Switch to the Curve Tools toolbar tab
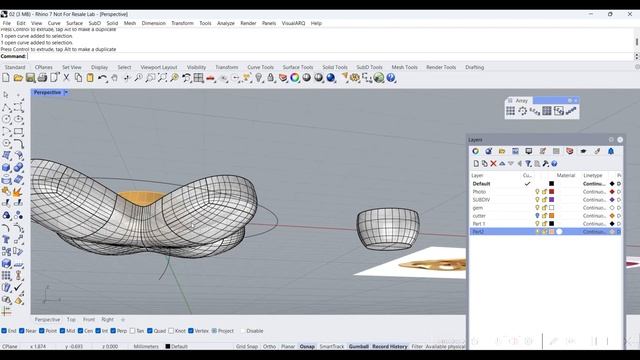The width and height of the screenshot is (640, 360). click(x=260, y=67)
